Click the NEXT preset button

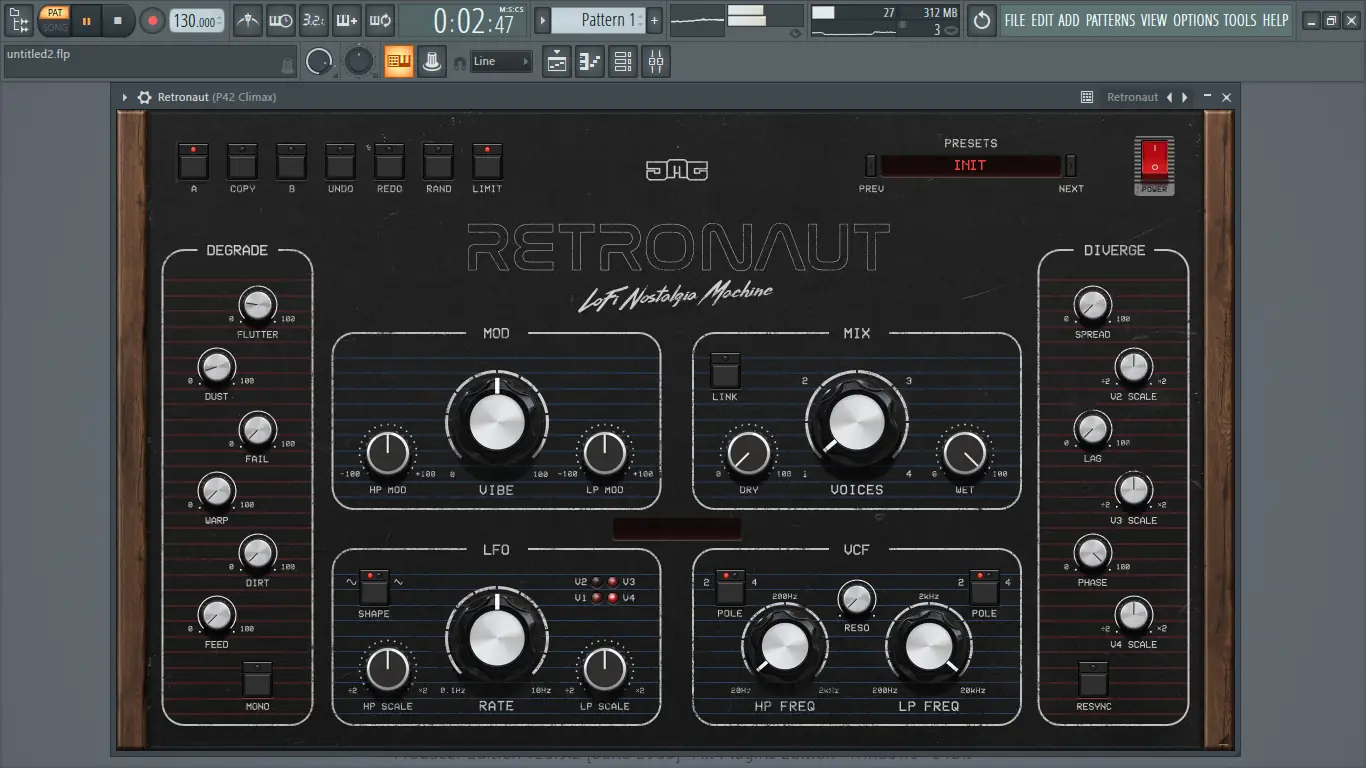pos(1070,166)
